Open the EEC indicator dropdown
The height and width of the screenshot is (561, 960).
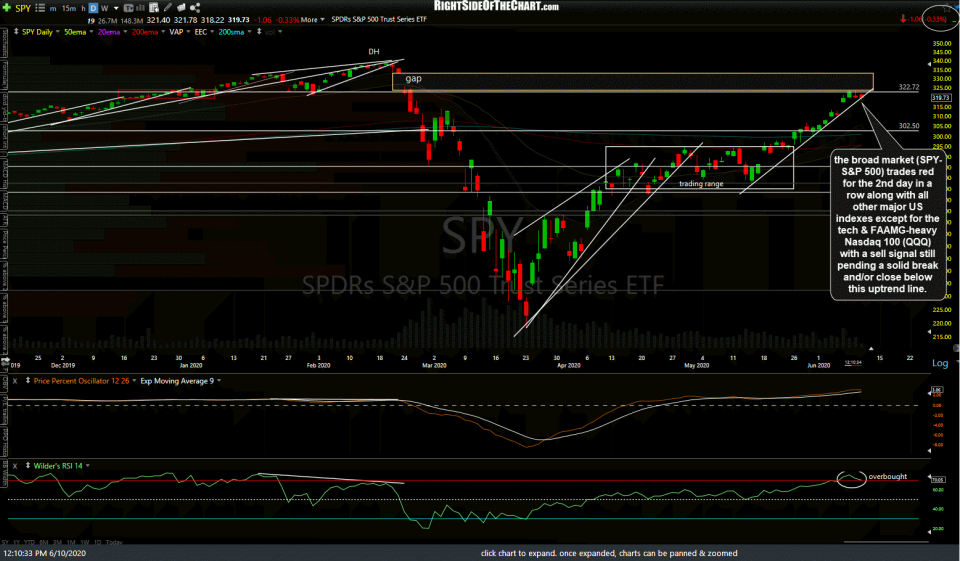click(212, 32)
